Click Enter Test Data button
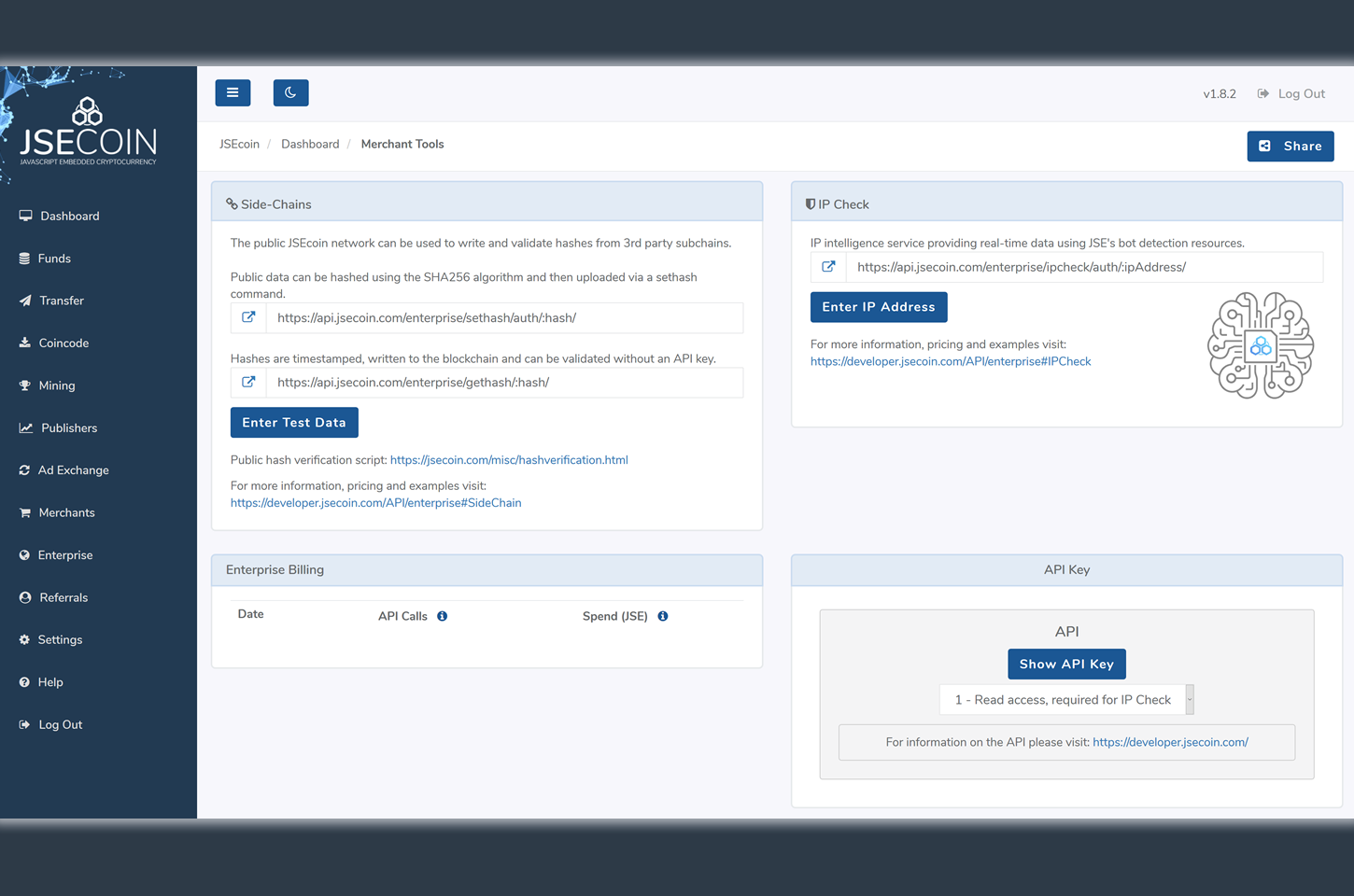 point(294,423)
